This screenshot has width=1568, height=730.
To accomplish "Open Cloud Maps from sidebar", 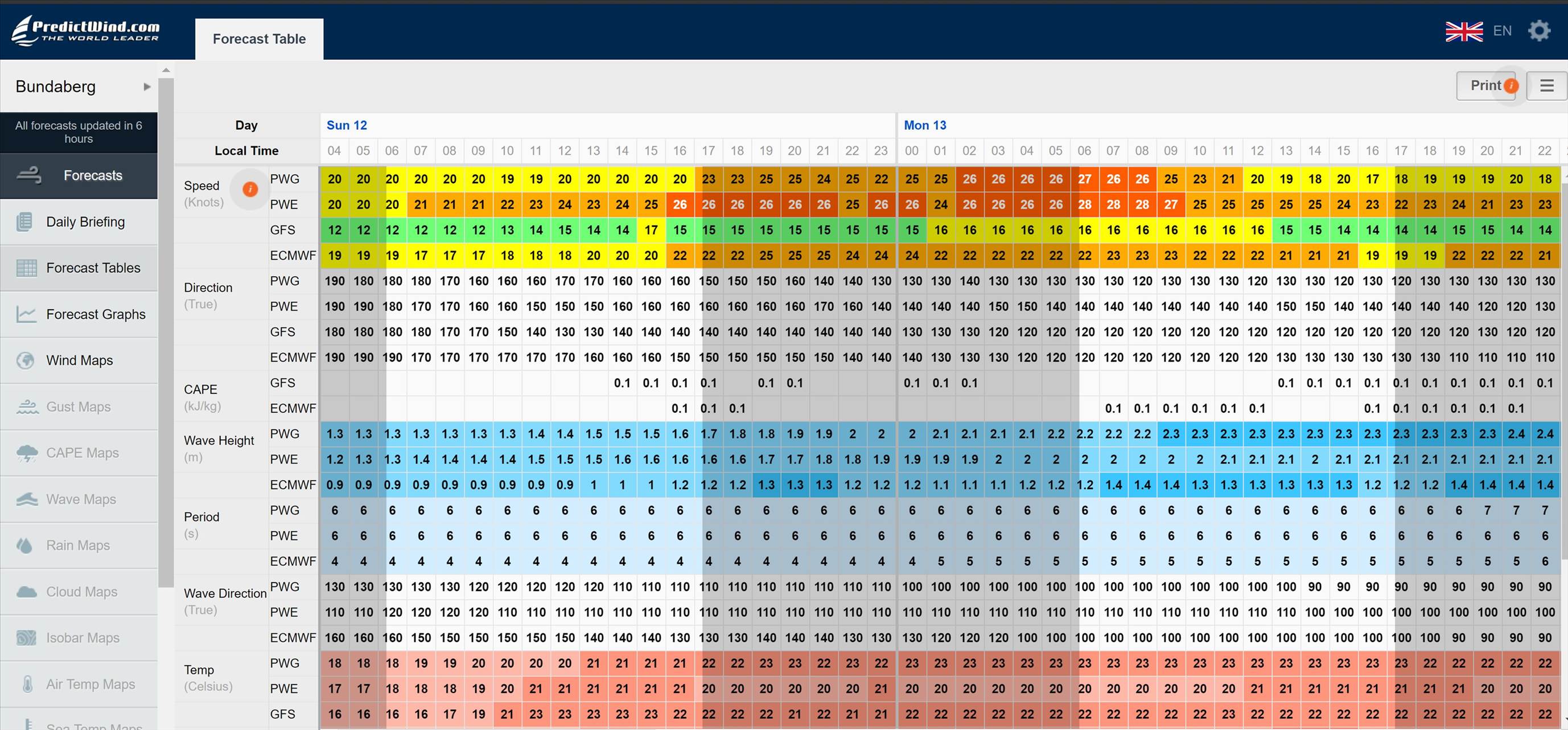I will pyautogui.click(x=81, y=592).
